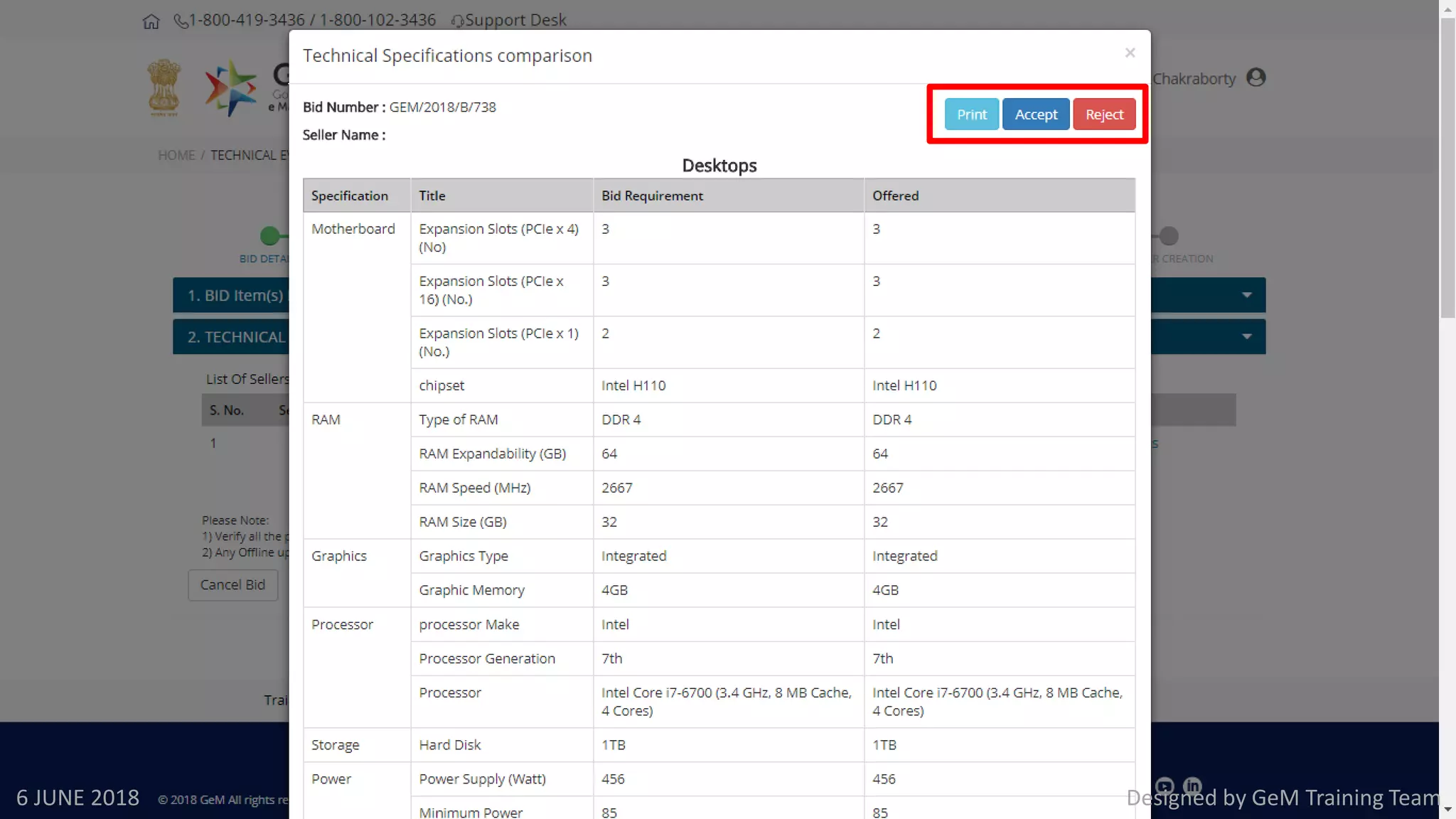1456x819 pixels.
Task: Click the home icon in top bar
Action: 151,21
